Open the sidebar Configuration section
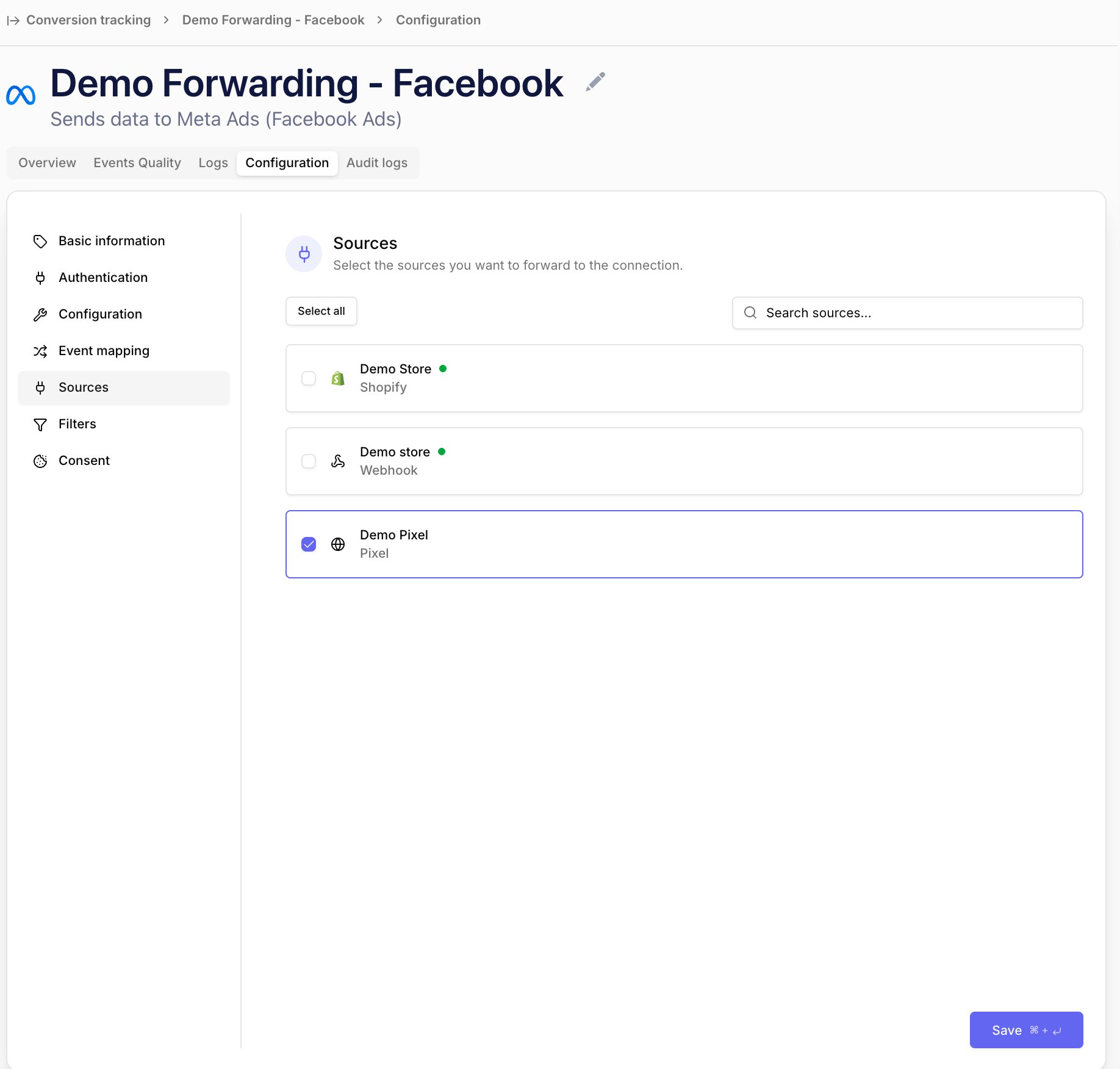 [x=124, y=314]
